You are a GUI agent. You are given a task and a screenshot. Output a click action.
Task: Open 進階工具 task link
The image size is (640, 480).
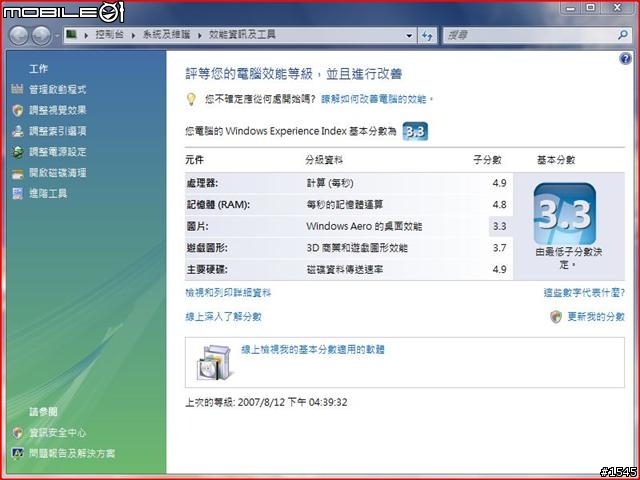pyautogui.click(x=48, y=193)
